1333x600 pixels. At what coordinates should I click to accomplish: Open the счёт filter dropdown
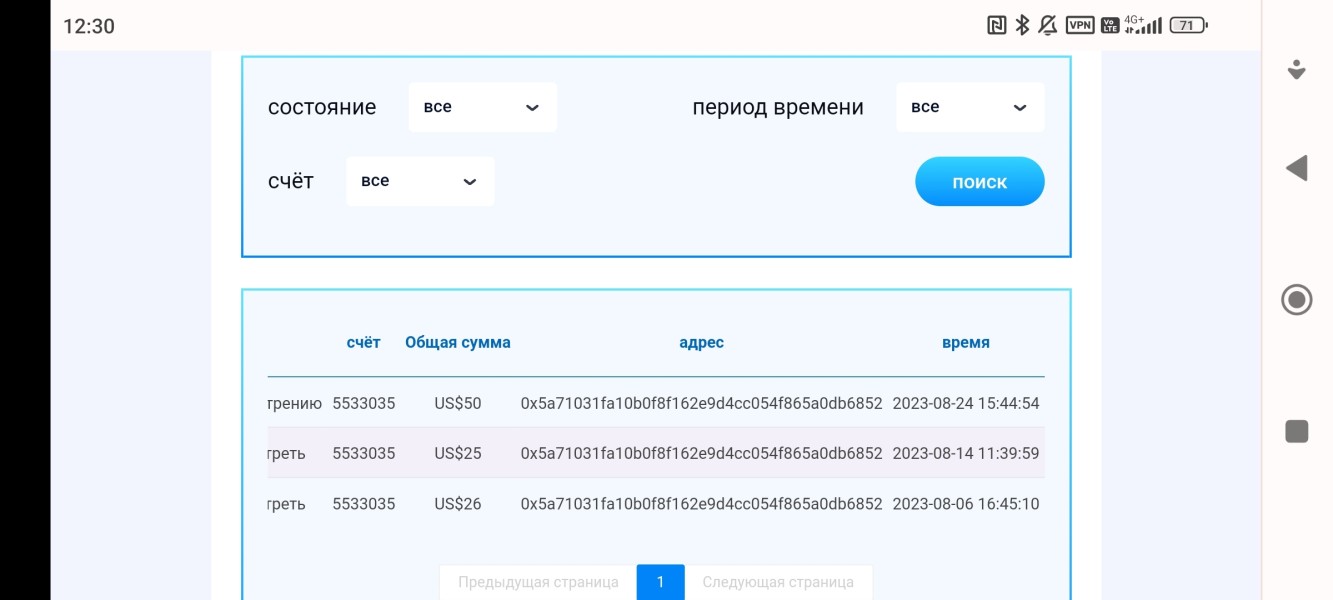(420, 181)
